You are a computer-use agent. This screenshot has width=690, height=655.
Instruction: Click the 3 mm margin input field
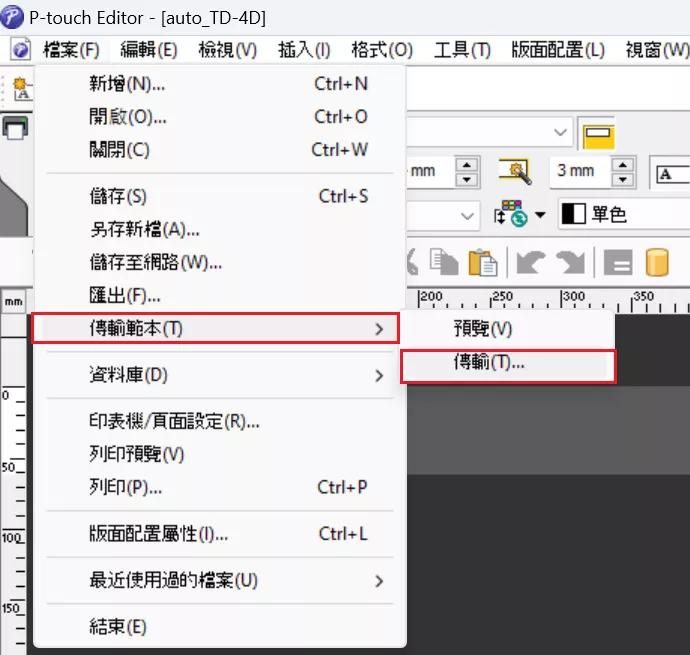(579, 171)
